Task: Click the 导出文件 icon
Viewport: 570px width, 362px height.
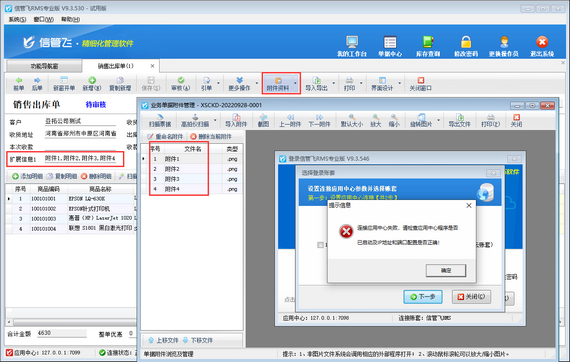Action: [459, 120]
